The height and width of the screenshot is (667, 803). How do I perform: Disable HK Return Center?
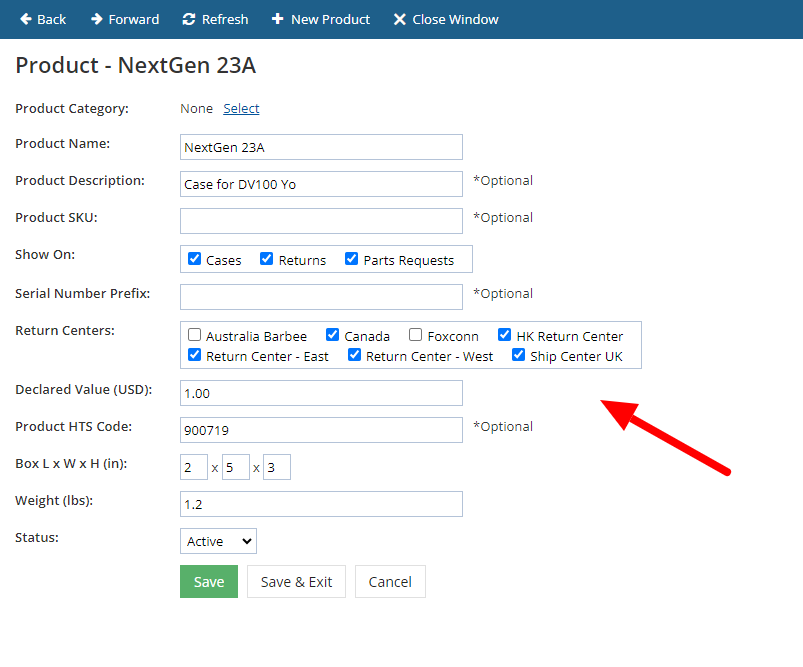504,334
